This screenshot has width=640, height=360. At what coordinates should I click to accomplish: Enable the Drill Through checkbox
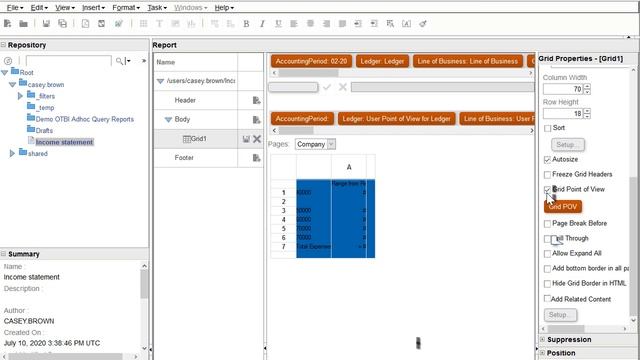tap(548, 239)
